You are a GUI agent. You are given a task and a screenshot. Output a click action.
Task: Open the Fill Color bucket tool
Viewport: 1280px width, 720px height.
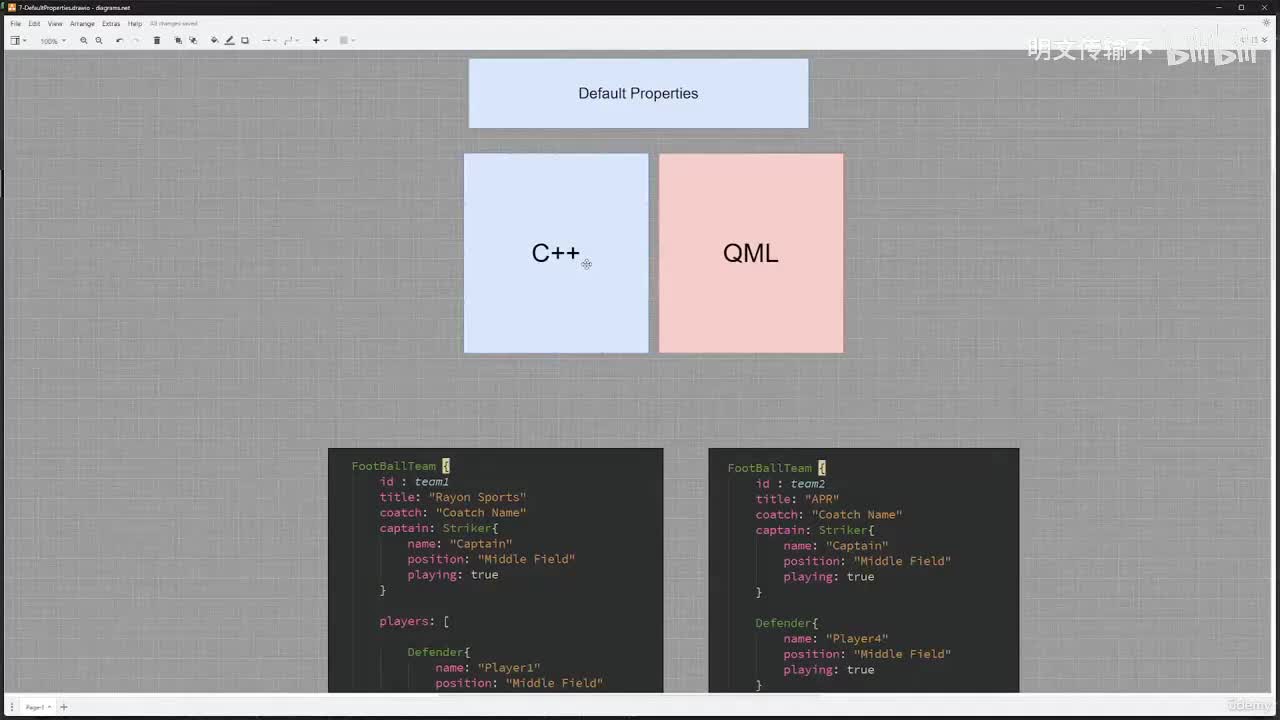click(214, 41)
